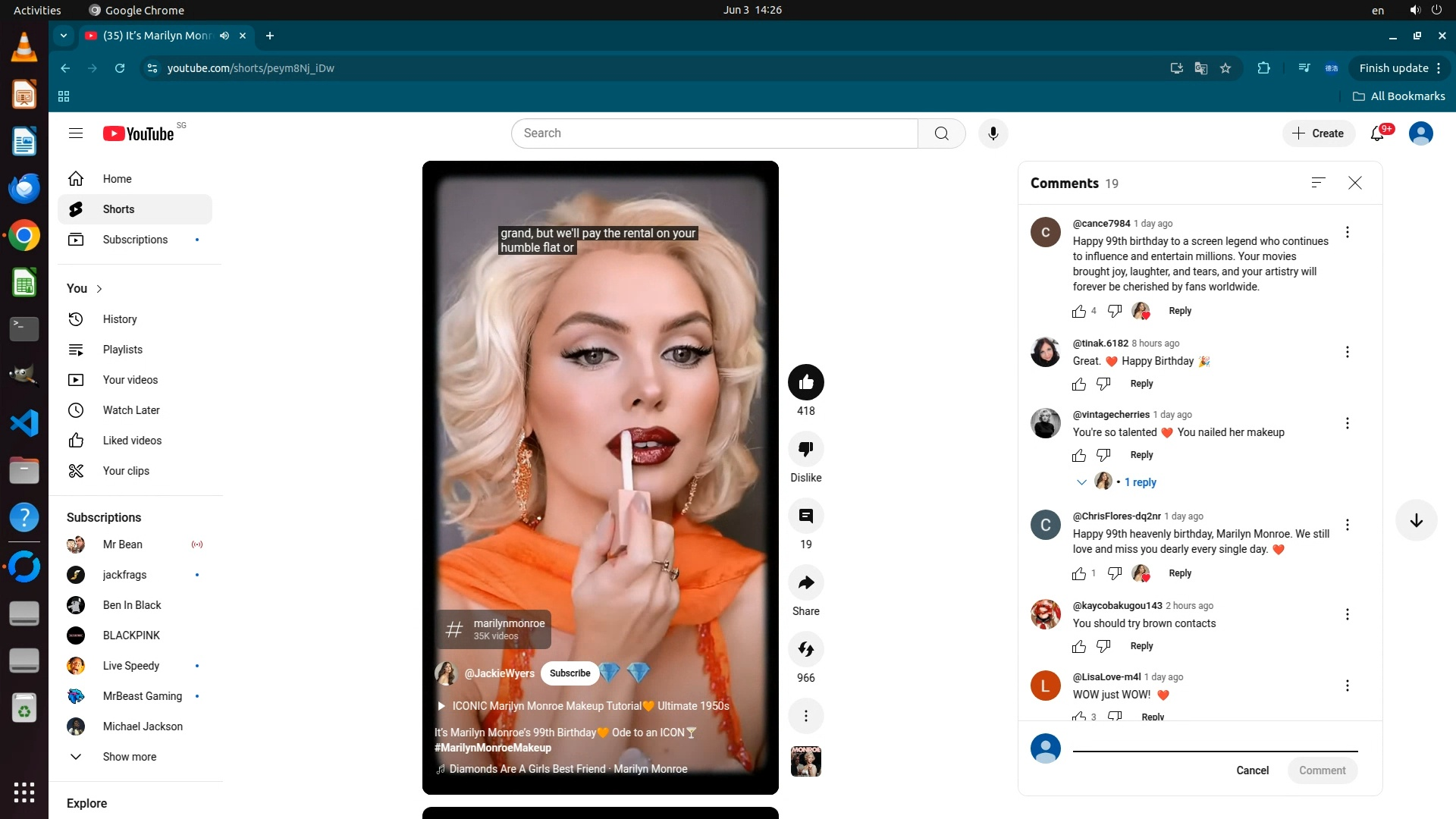The width and height of the screenshot is (1456, 819).
Task: Expand Show more subscriptions
Action: [129, 757]
